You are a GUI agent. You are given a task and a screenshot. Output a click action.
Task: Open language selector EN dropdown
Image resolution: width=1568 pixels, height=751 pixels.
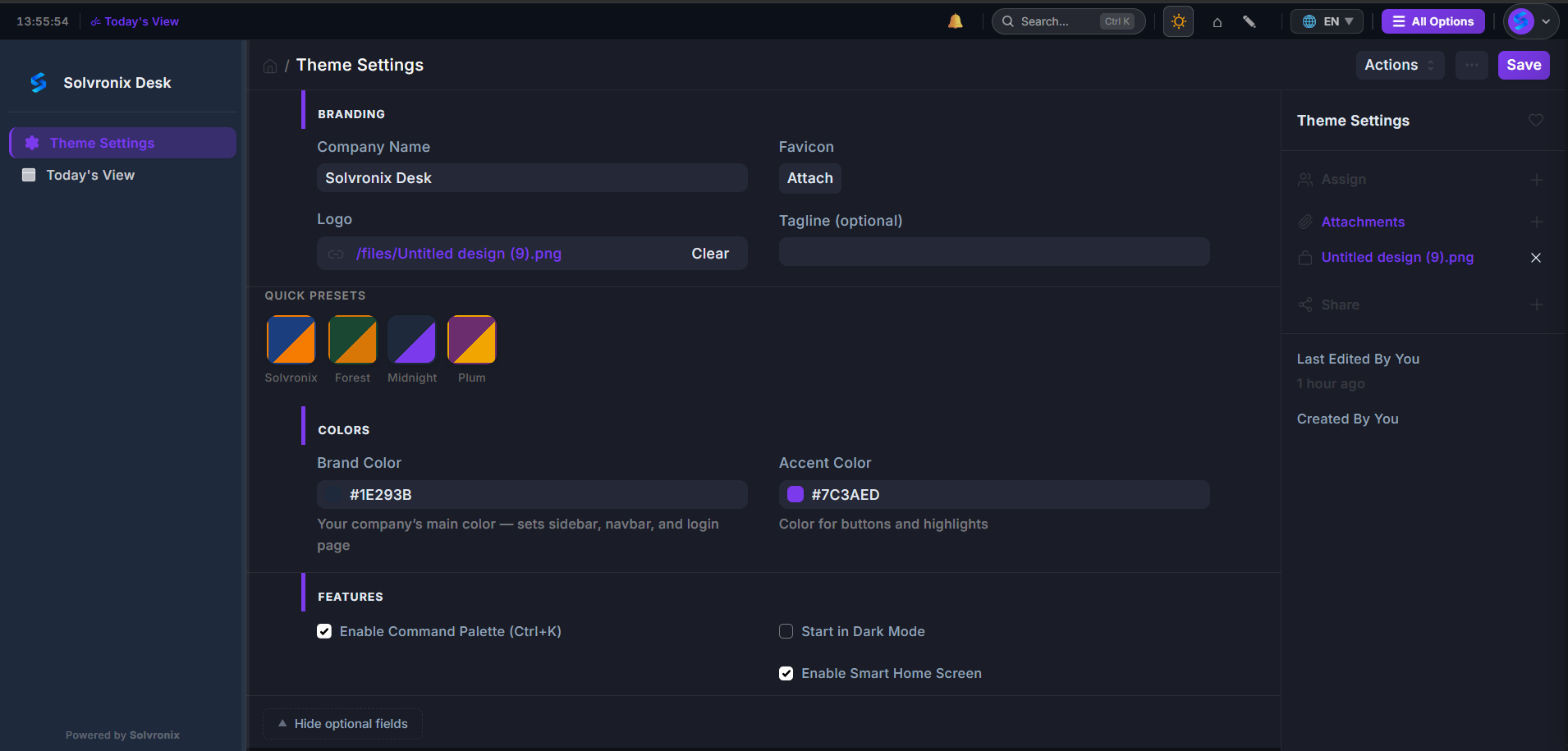click(x=1327, y=21)
